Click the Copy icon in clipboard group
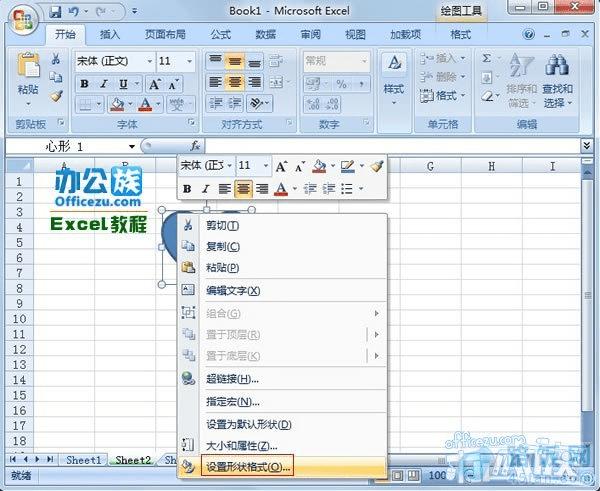 pos(56,77)
